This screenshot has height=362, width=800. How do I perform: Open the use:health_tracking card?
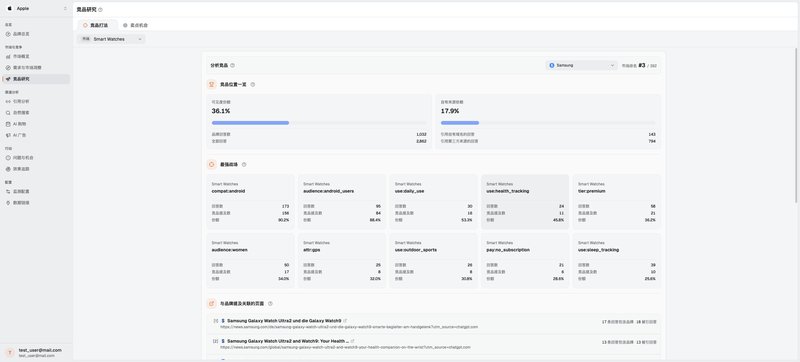pyautogui.click(x=525, y=202)
